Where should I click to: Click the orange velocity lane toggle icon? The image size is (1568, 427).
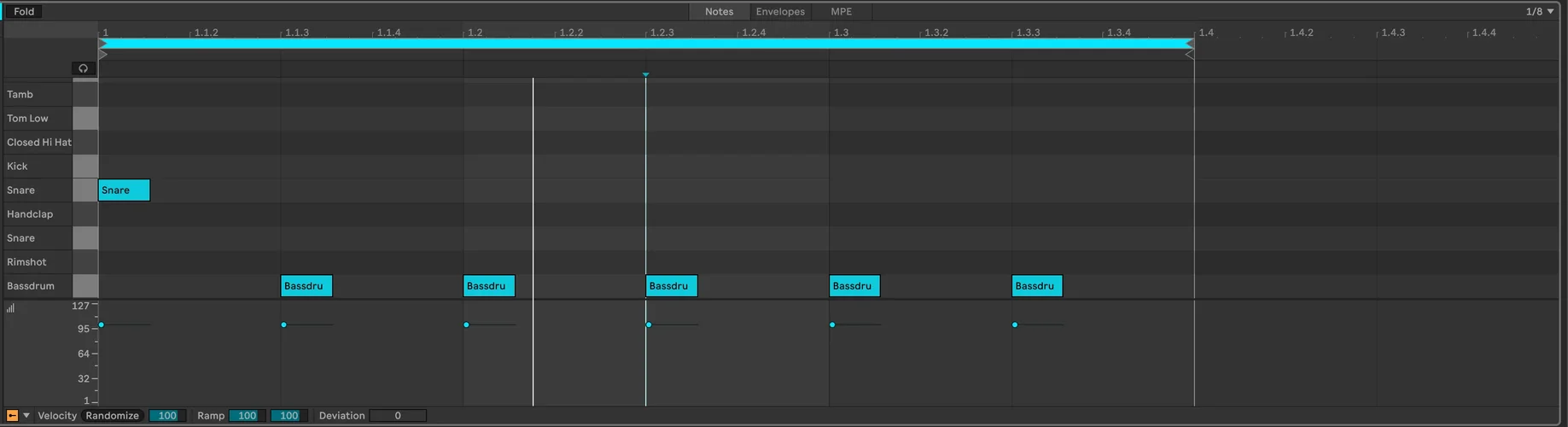[x=12, y=416]
